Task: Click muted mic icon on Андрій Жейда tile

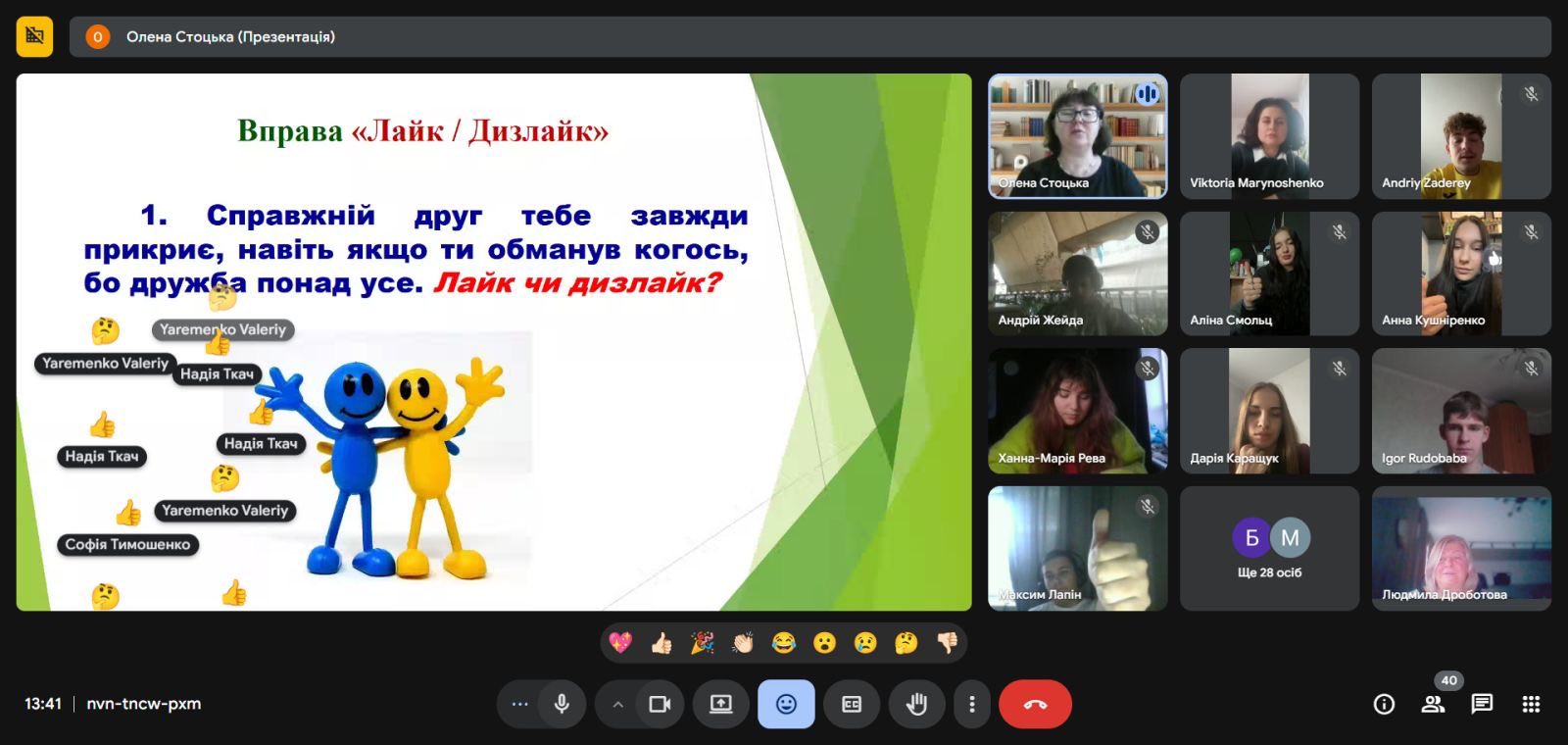Action: (x=1148, y=231)
